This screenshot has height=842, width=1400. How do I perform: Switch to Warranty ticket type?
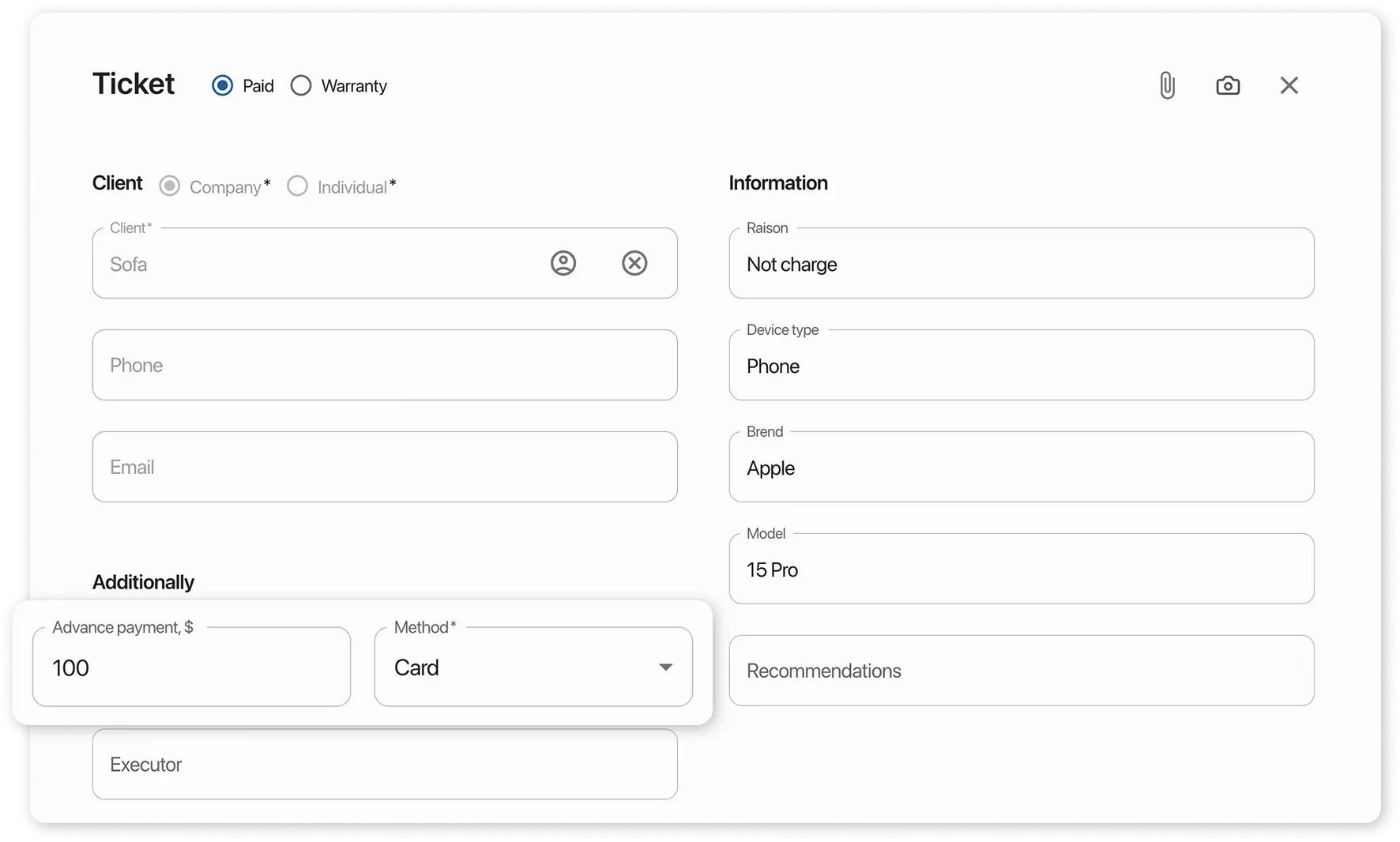(301, 85)
